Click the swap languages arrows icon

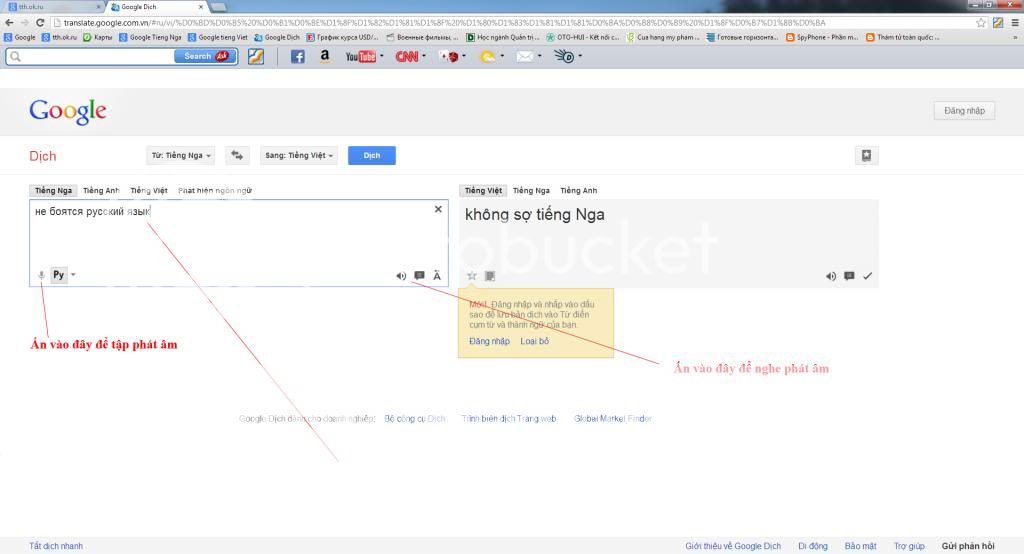[237, 155]
